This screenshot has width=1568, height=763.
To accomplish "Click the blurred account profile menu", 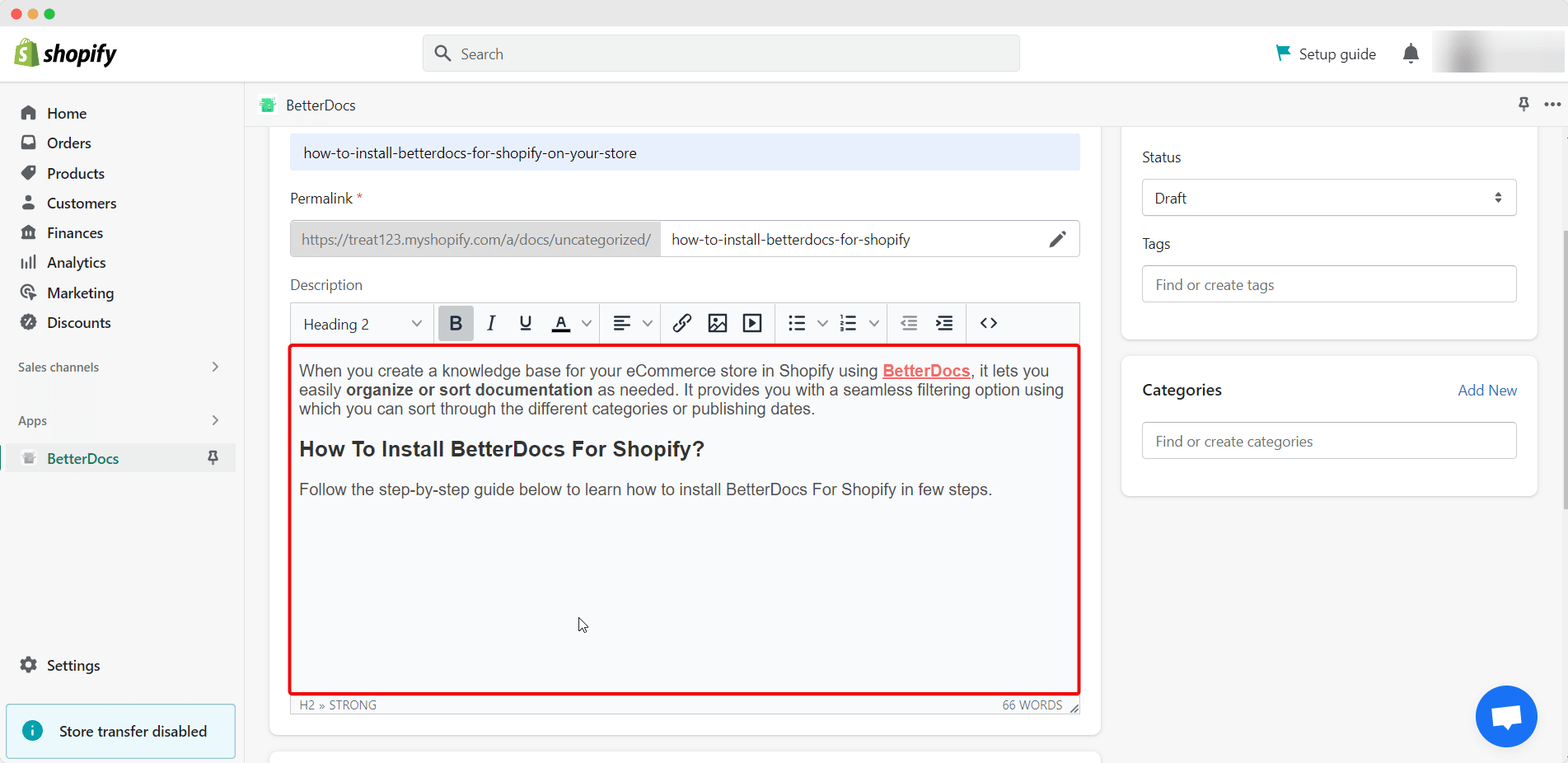I will [x=1498, y=54].
